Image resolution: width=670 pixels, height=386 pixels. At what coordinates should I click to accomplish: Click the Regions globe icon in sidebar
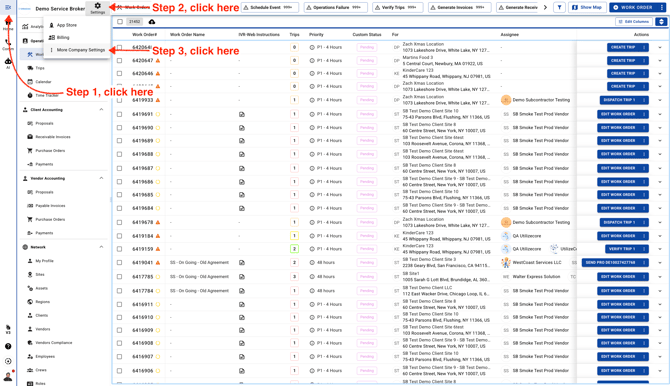30,302
